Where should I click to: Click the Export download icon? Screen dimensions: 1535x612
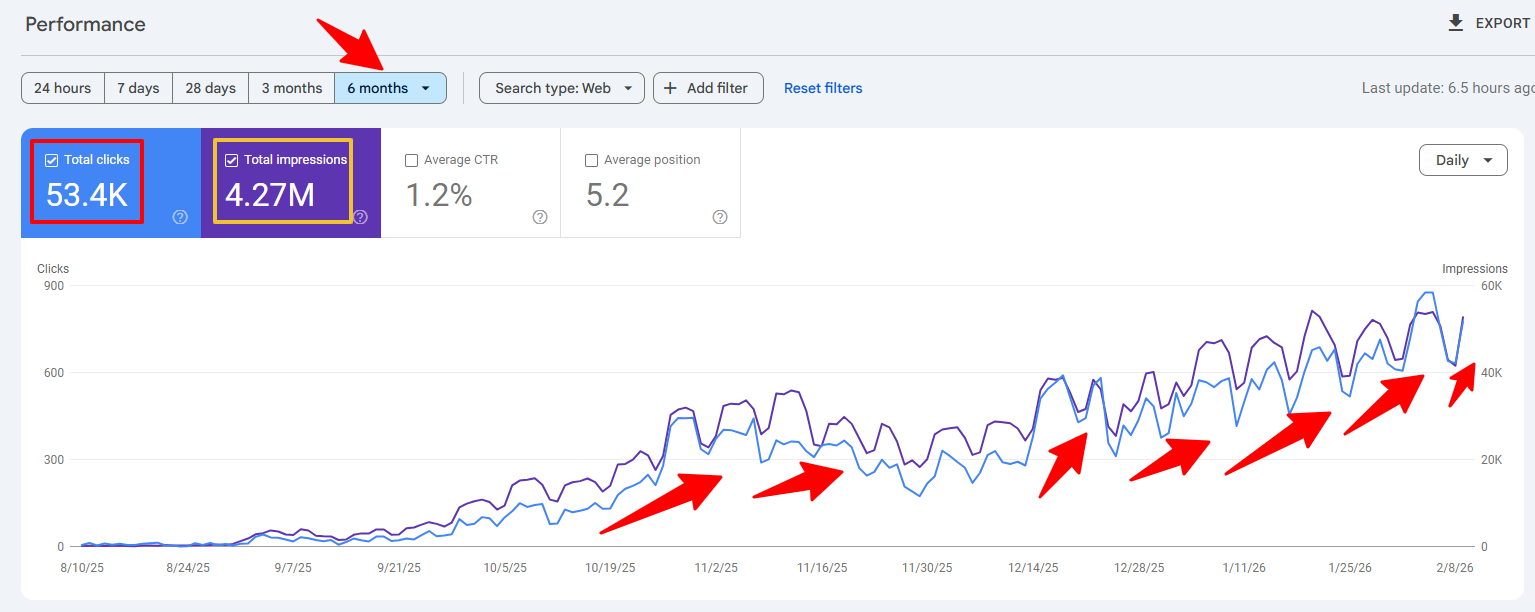tap(1455, 22)
